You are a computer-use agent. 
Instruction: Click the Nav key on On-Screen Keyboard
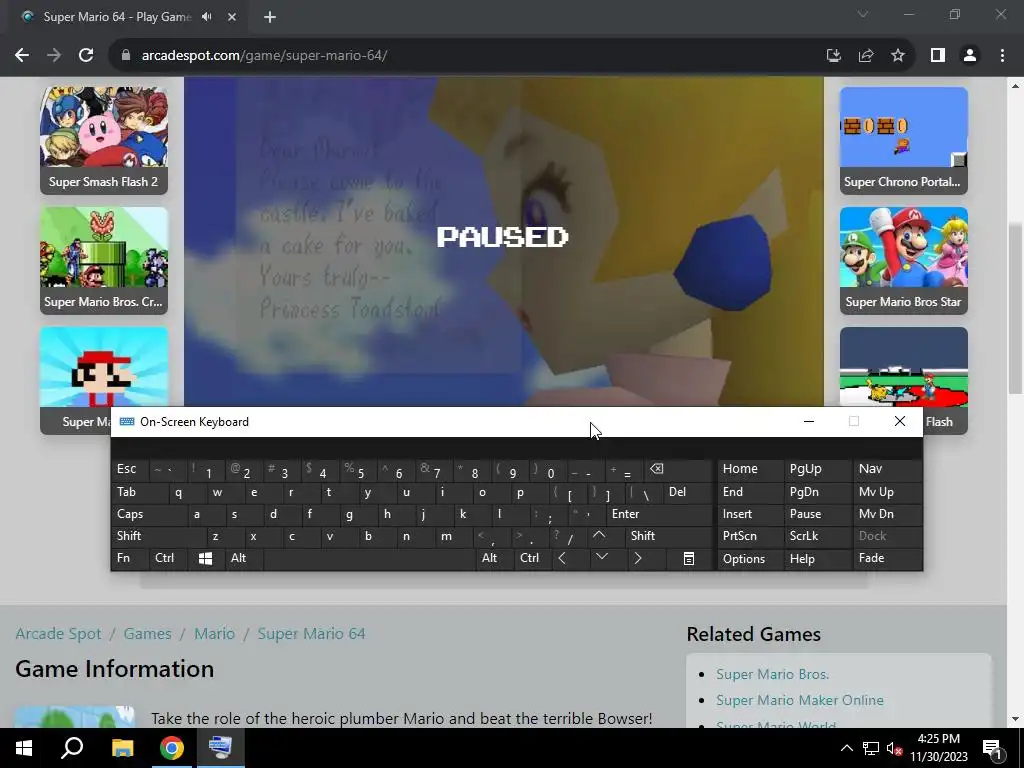point(887,470)
